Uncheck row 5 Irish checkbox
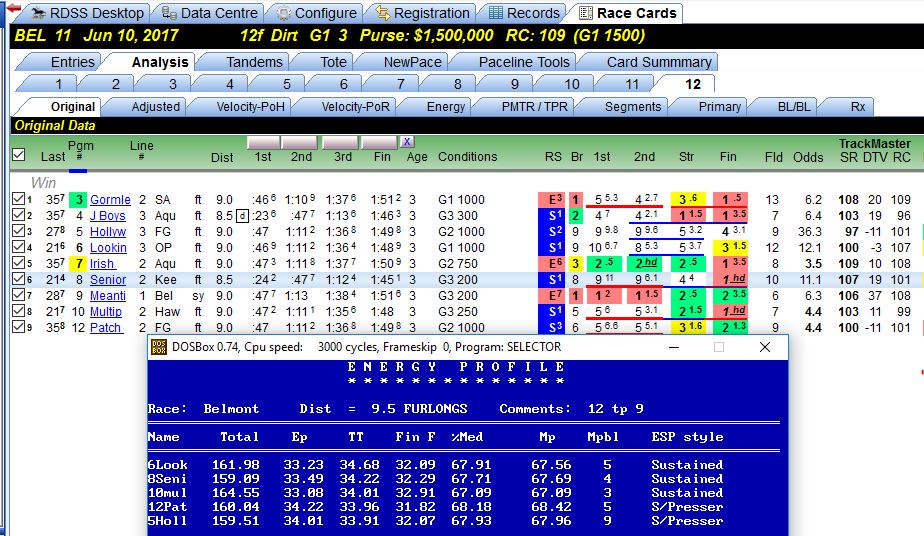Screen dimensions: 924x536 pyautogui.click(x=18, y=263)
